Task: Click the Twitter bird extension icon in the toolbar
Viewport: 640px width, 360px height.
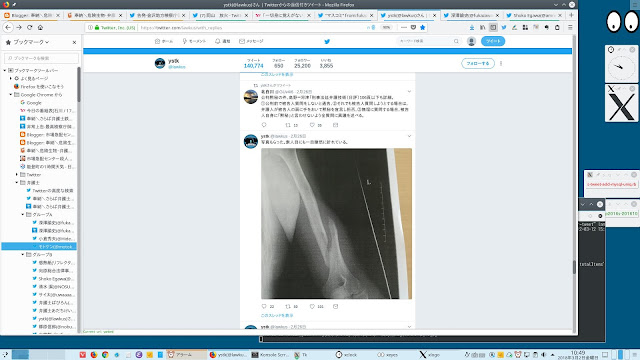Action: [504, 27]
